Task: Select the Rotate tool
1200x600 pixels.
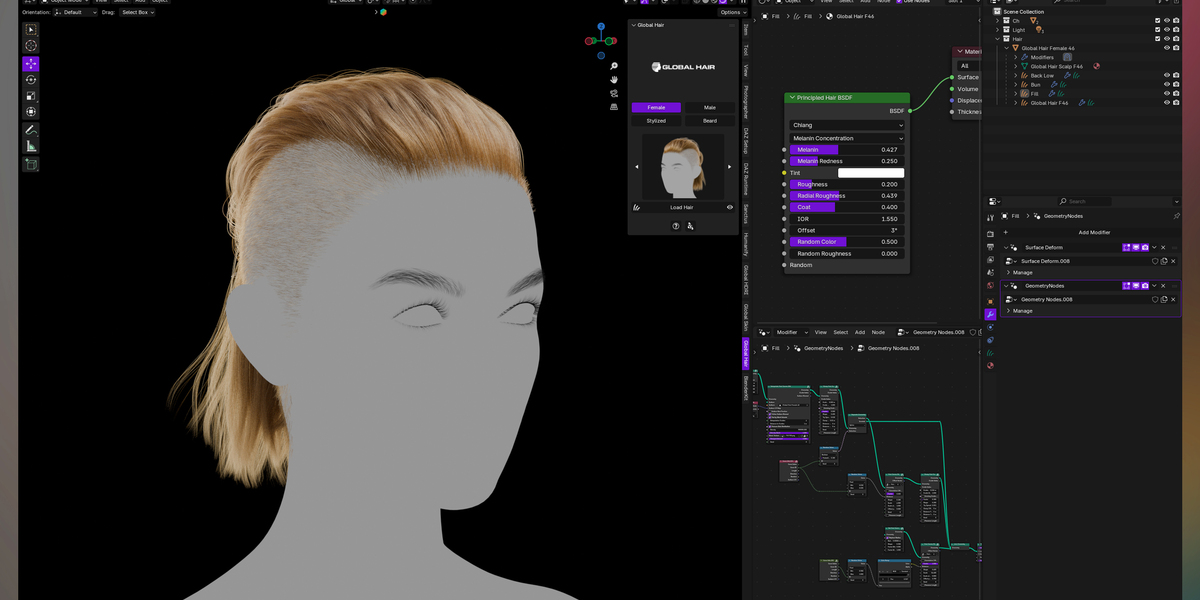Action: point(30,79)
